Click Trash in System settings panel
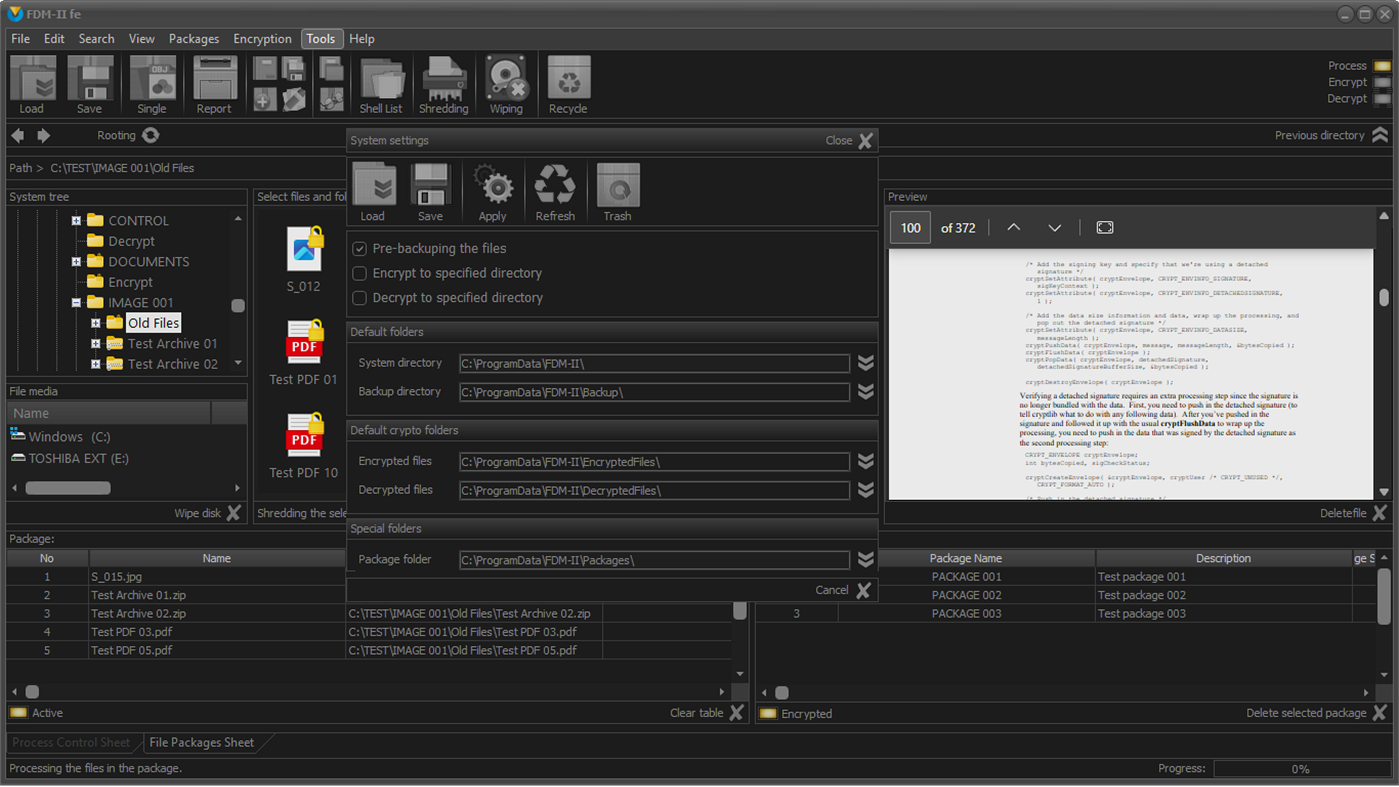The height and width of the screenshot is (787, 1399). 617,192
